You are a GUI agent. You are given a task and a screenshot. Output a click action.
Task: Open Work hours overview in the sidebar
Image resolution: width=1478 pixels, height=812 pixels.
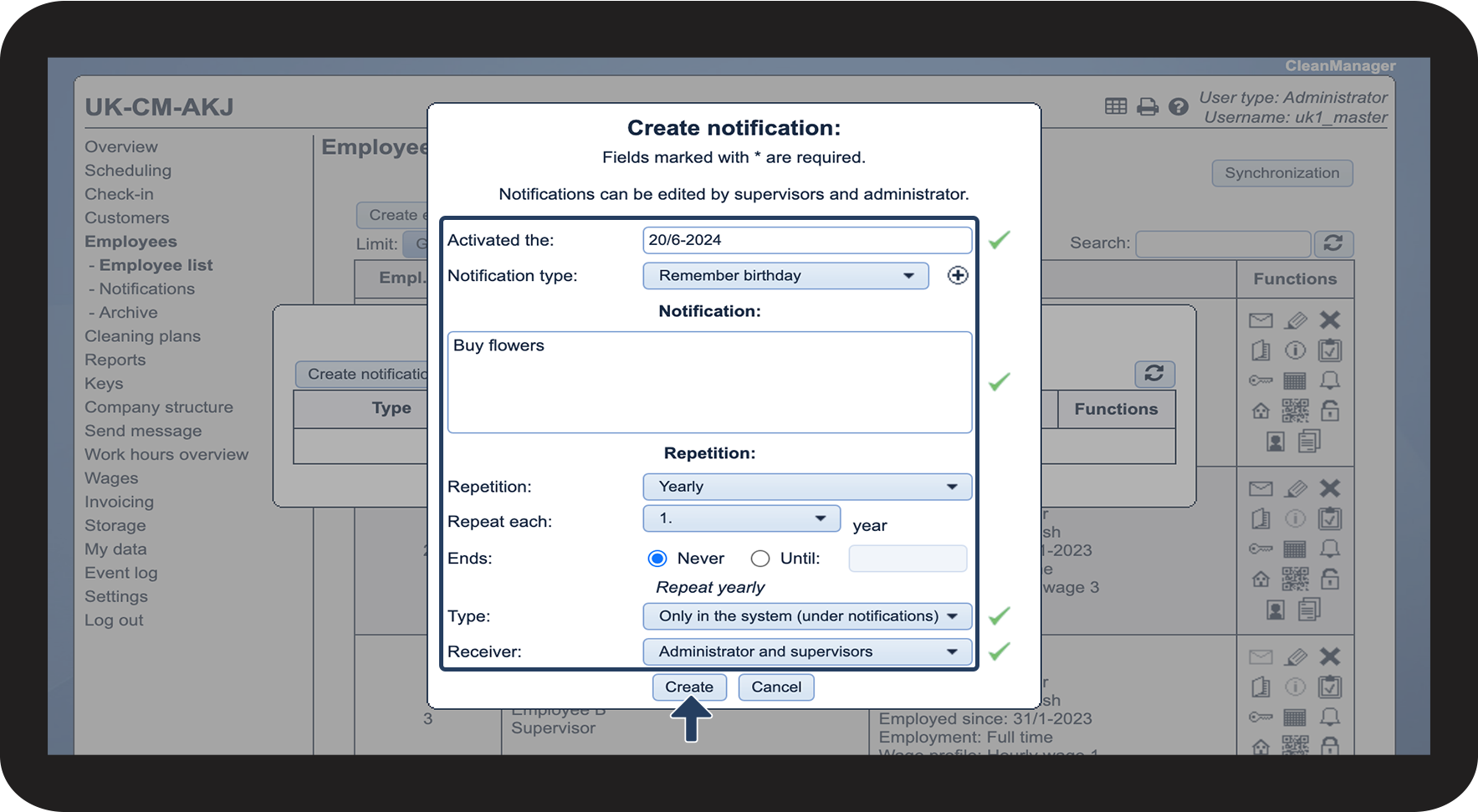pos(166,455)
